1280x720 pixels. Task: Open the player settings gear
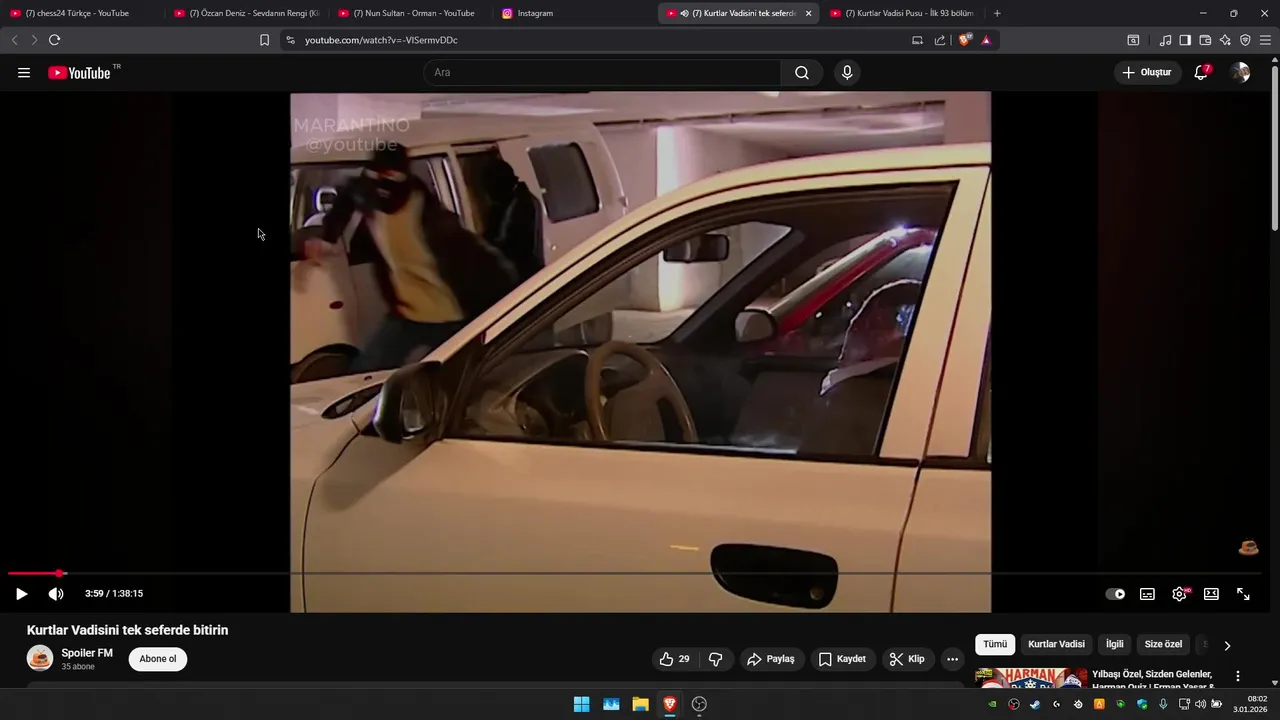pos(1179,594)
